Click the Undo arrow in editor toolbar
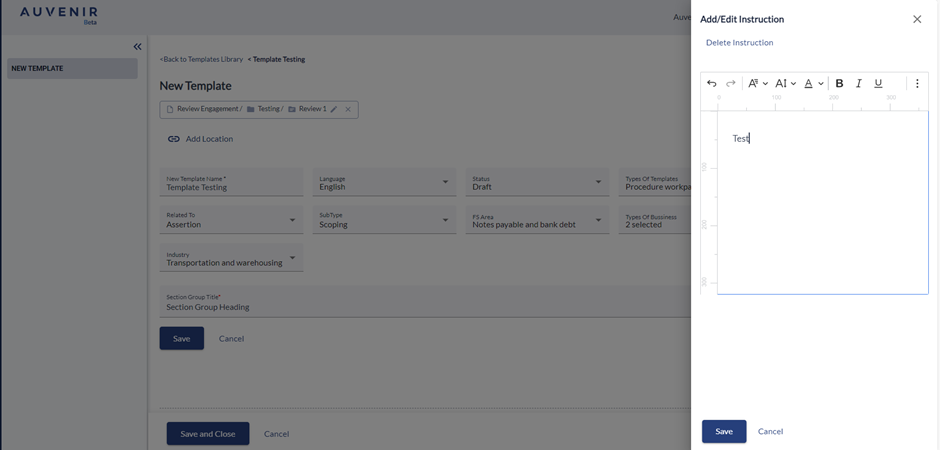940x450 pixels. 712,84
